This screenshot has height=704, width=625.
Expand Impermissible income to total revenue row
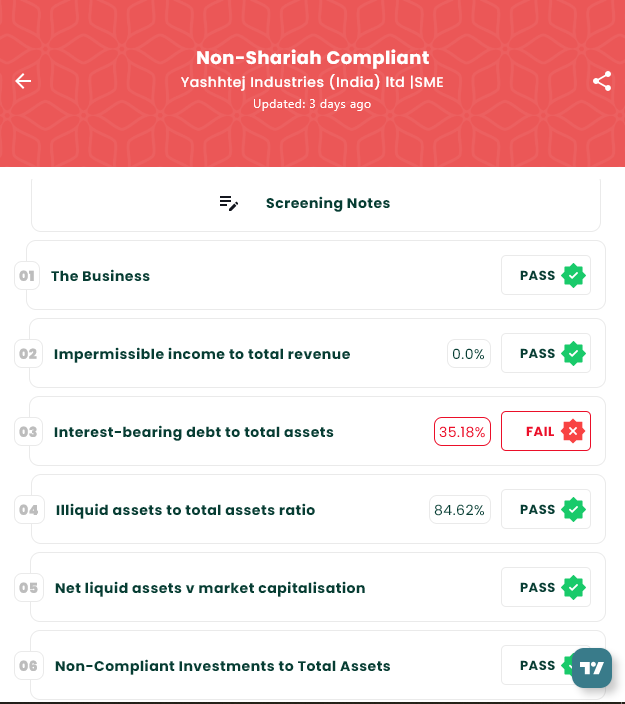202,354
